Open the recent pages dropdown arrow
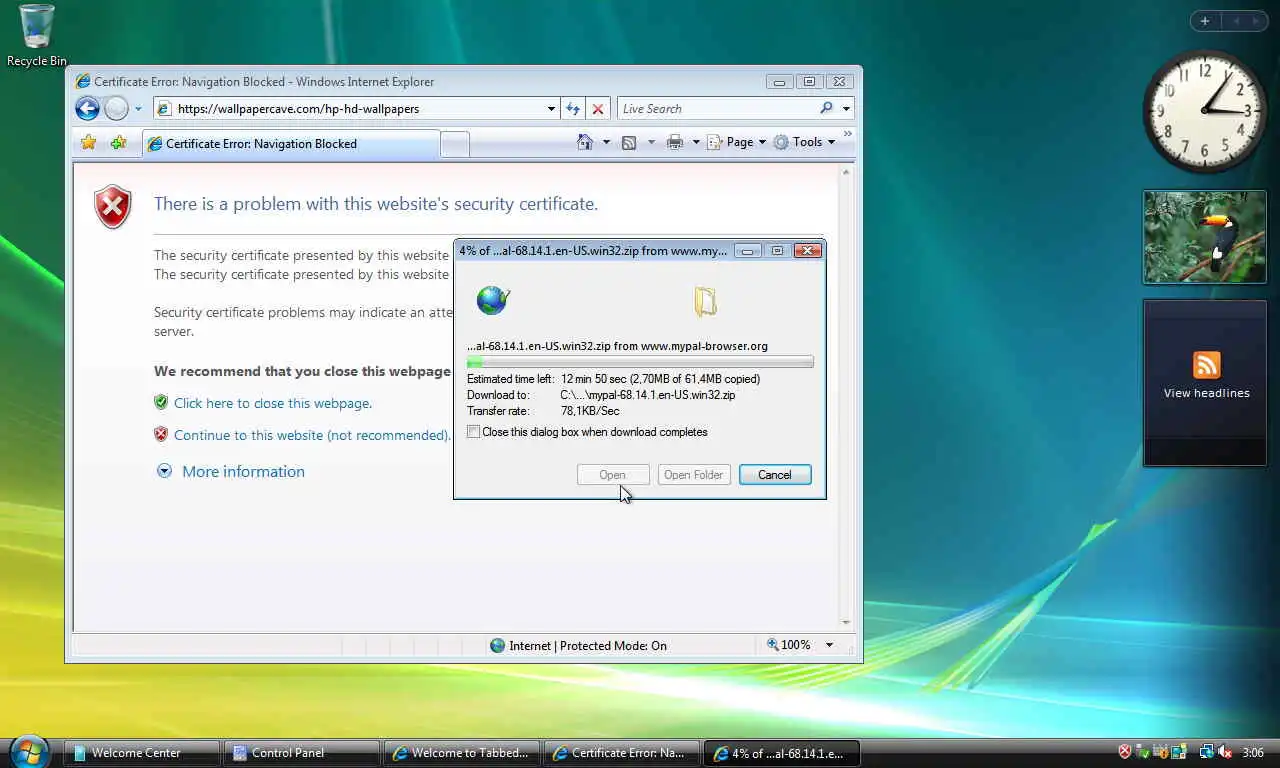The image size is (1280, 768). click(x=138, y=108)
